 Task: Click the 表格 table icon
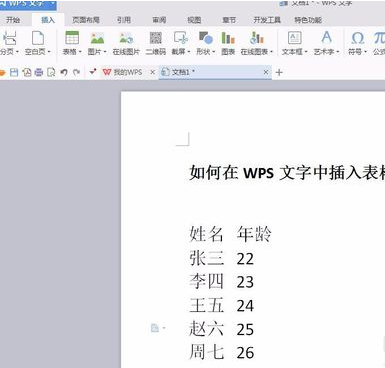pyautogui.click(x=72, y=38)
